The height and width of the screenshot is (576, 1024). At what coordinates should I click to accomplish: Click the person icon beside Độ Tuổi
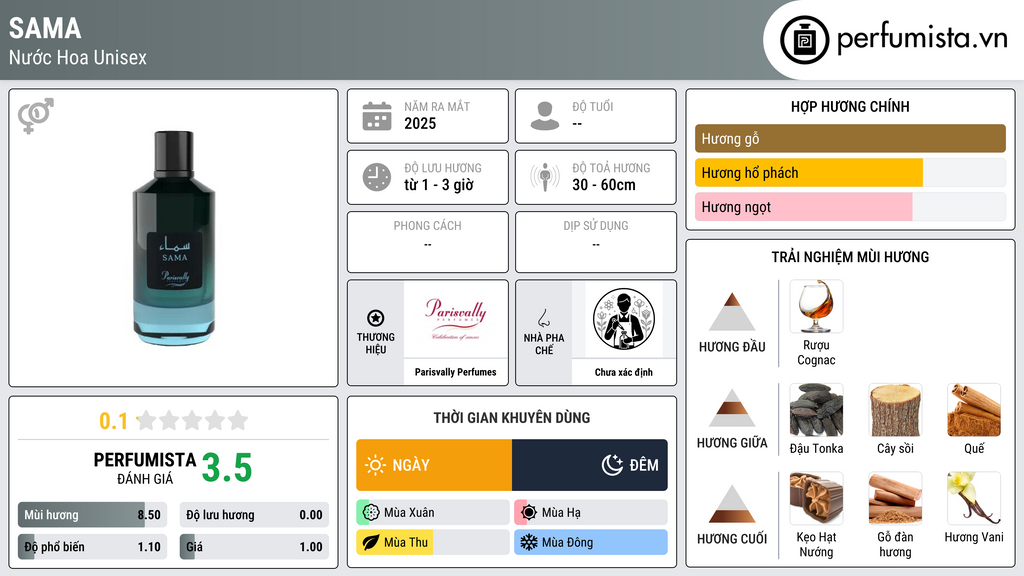click(545, 116)
